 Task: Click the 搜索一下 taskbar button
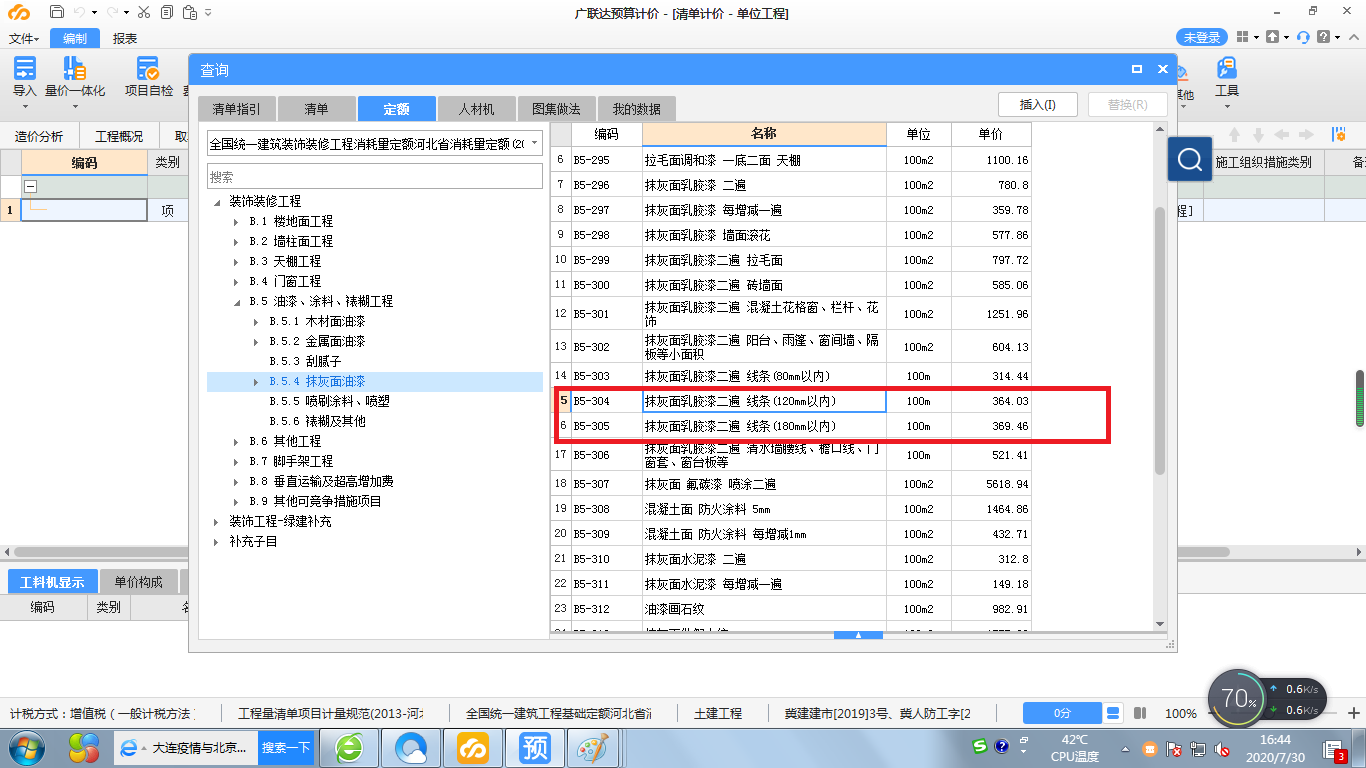[x=286, y=748]
